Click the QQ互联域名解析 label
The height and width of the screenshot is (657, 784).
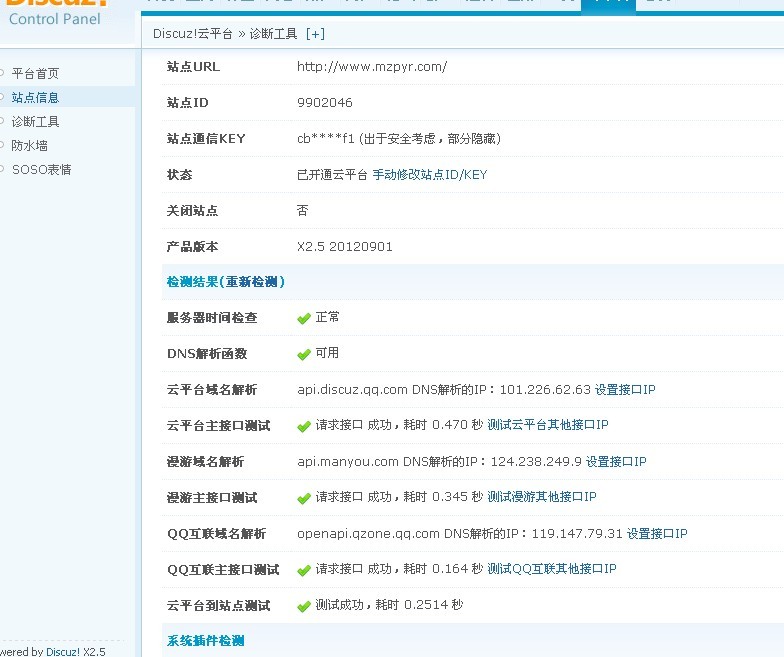(x=216, y=534)
